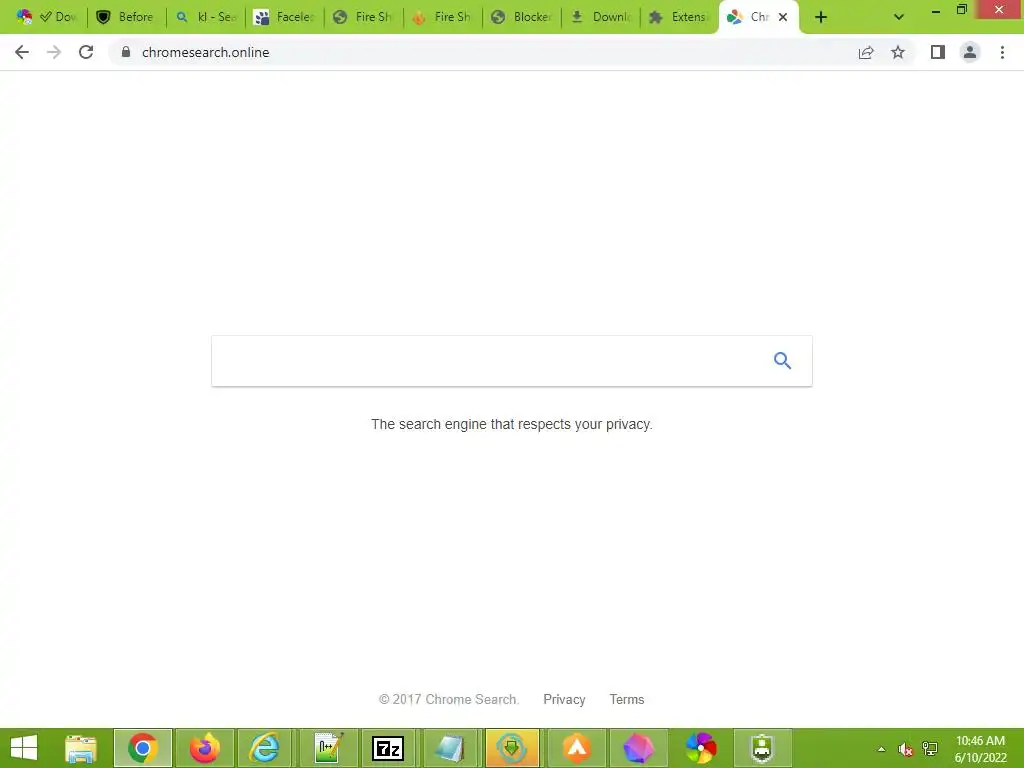The width and height of the screenshot is (1024, 768).
Task: Open Google Chrome taskbar icon
Action: pos(143,748)
